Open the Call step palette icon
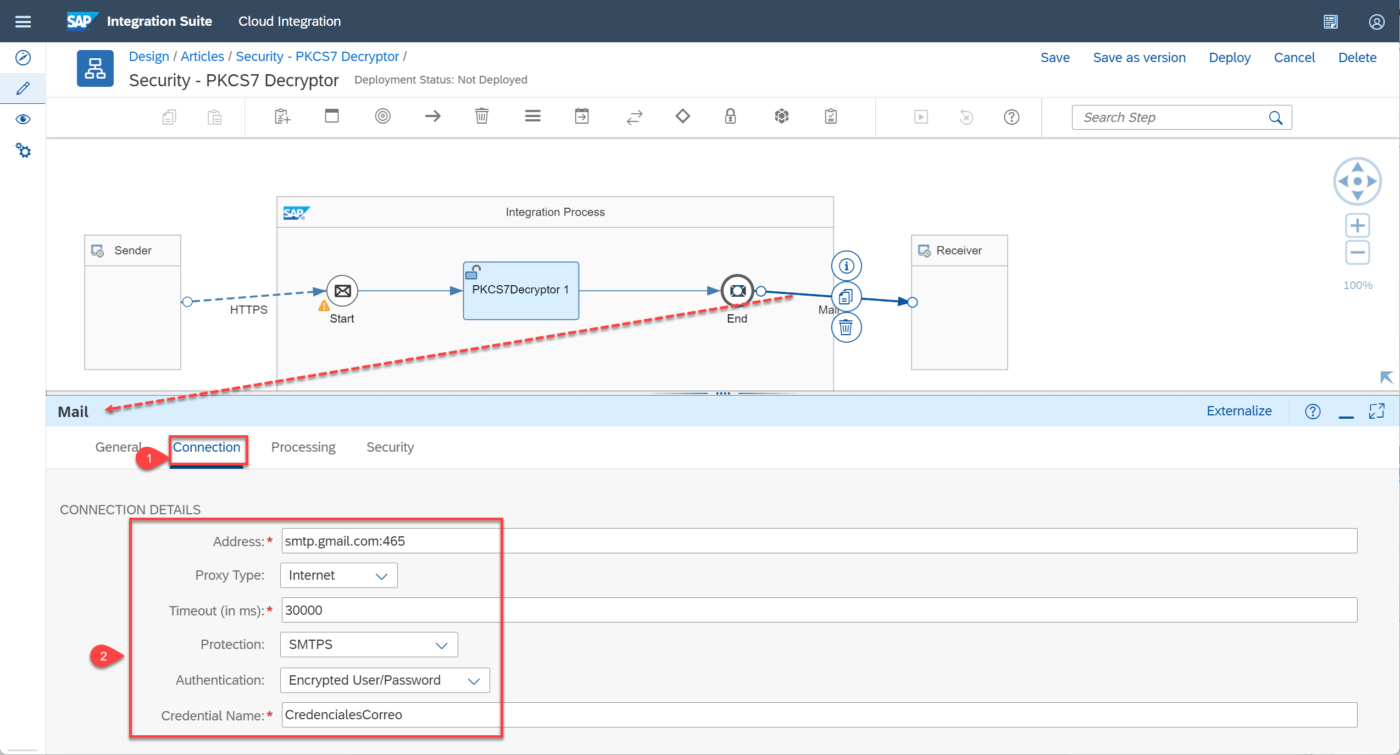1400x755 pixels. coord(582,116)
